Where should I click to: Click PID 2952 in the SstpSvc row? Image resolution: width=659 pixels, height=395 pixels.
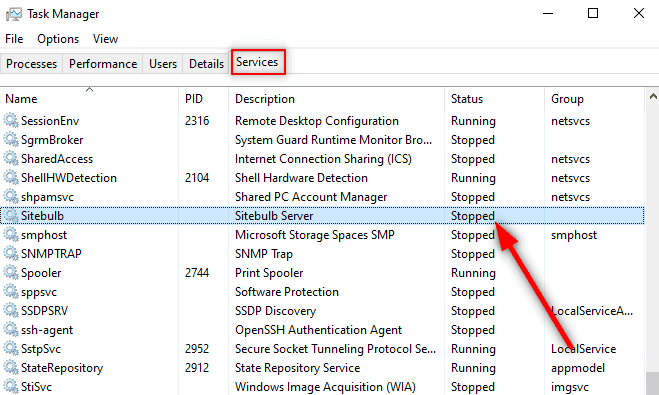[x=197, y=349]
